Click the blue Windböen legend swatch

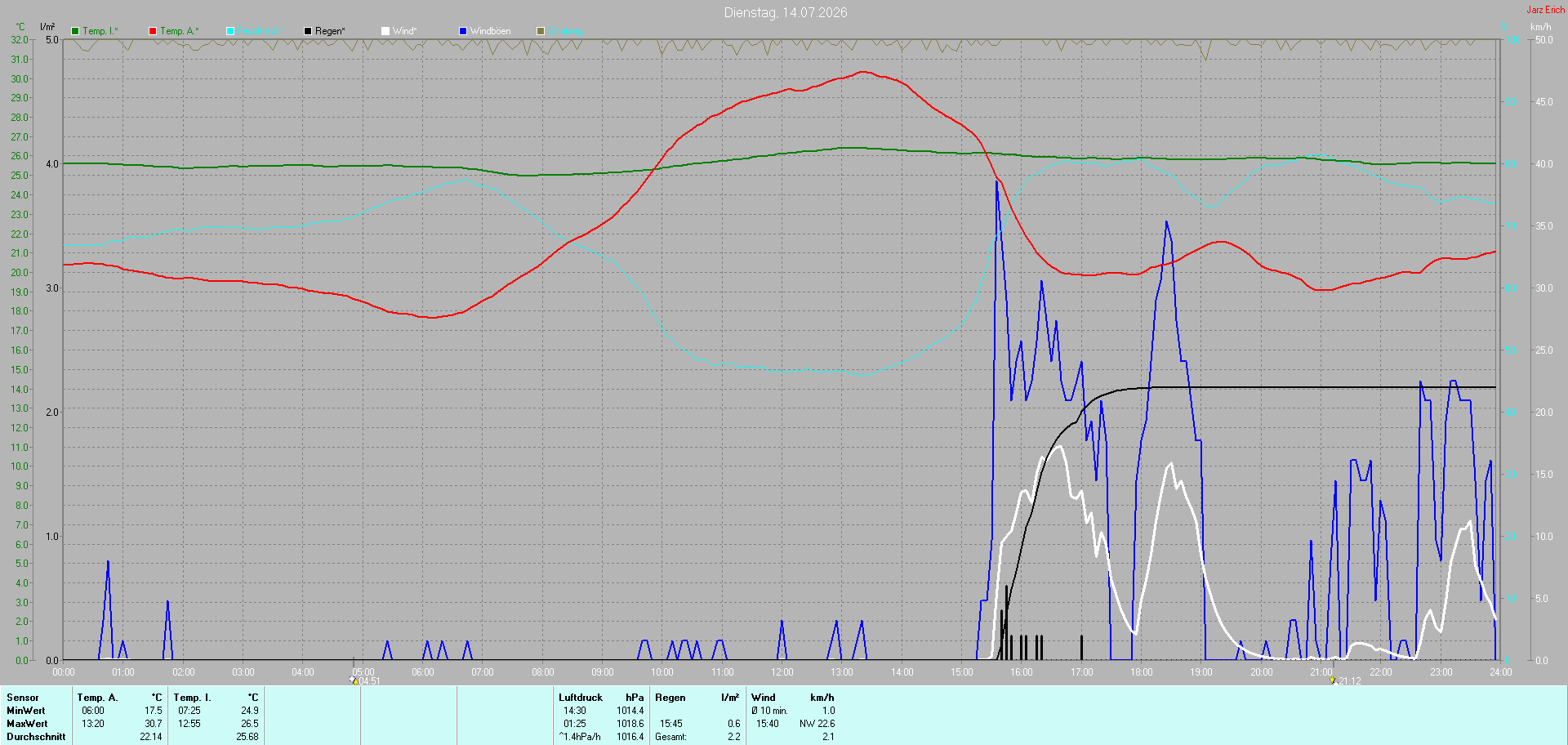point(463,31)
